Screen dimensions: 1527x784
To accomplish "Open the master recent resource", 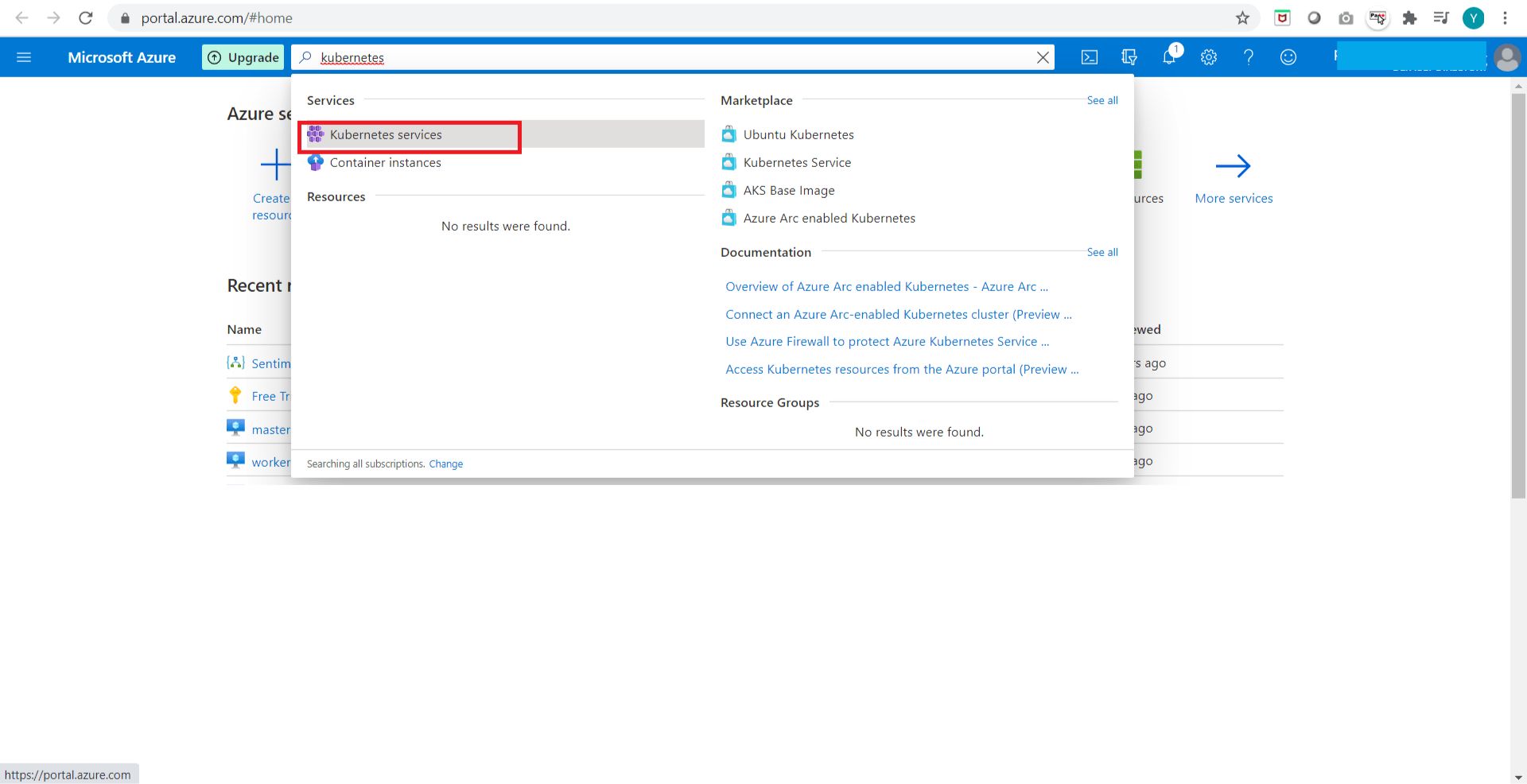I will coord(270,429).
